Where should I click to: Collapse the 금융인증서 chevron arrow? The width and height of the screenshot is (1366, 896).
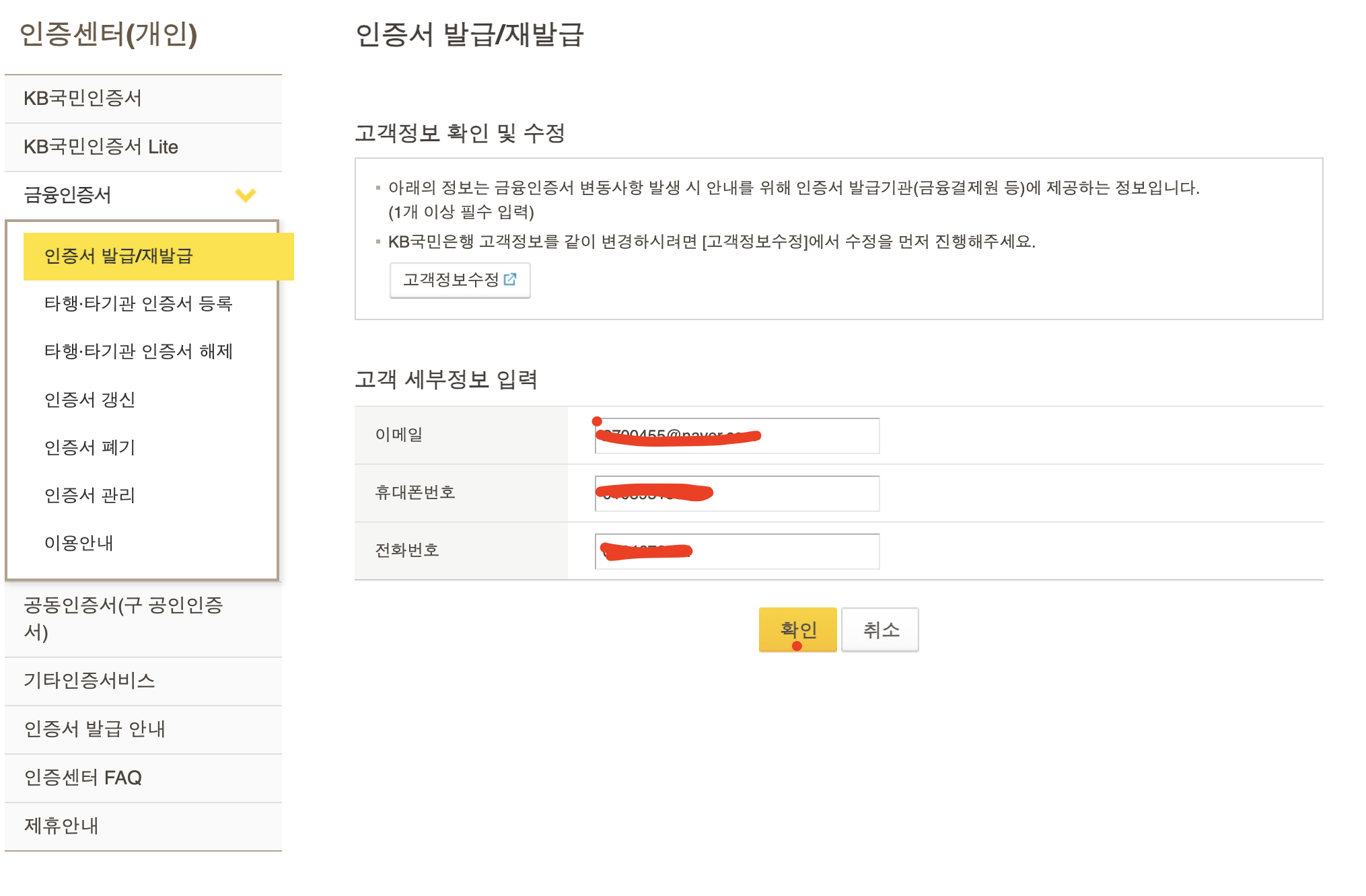(245, 195)
